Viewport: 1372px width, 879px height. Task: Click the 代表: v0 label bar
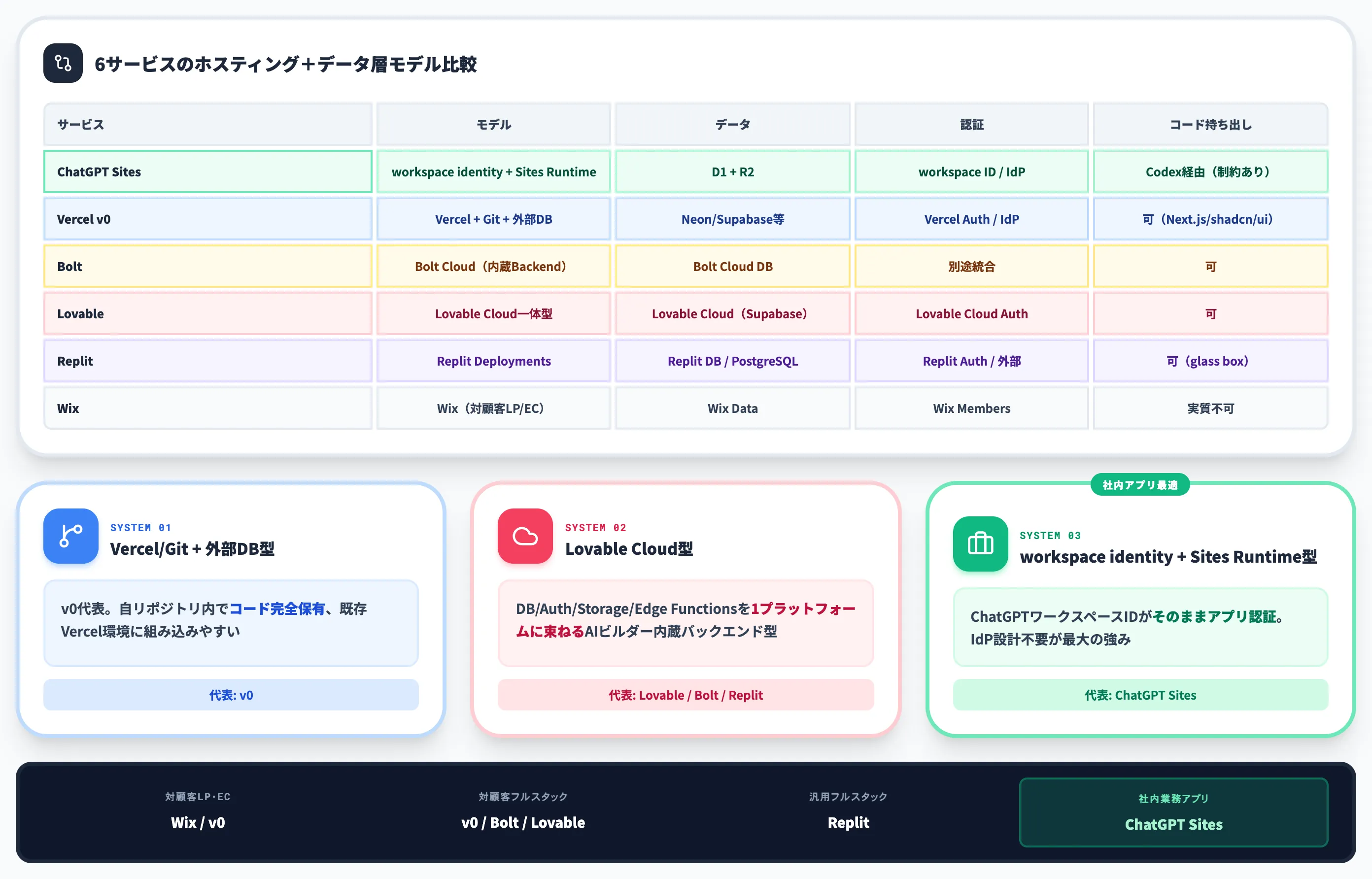tap(231, 695)
